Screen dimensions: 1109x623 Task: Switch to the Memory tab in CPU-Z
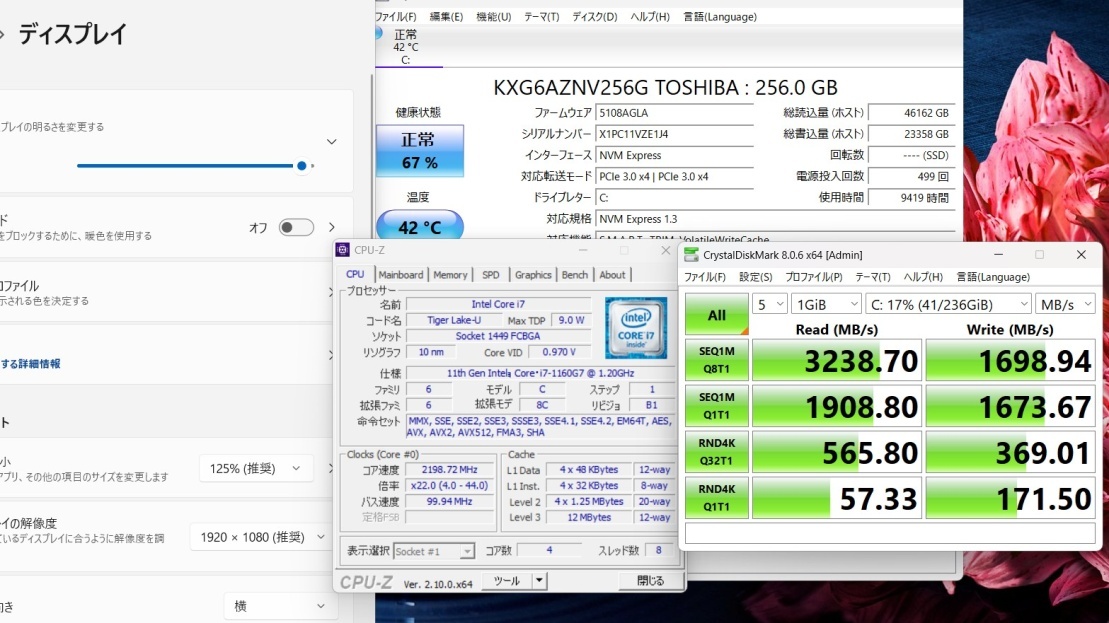pyautogui.click(x=450, y=274)
